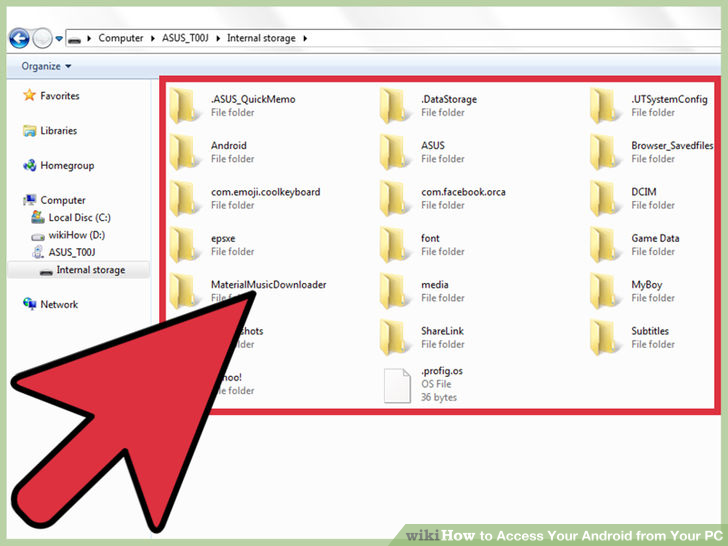Click the Network icon in sidebar

click(29, 304)
